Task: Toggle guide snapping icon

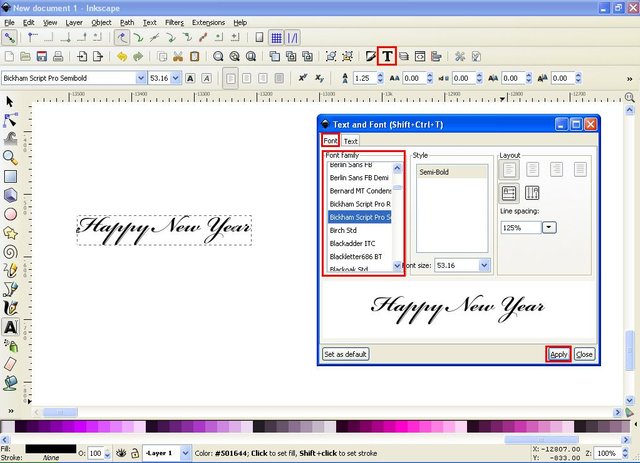Action: click(x=293, y=38)
